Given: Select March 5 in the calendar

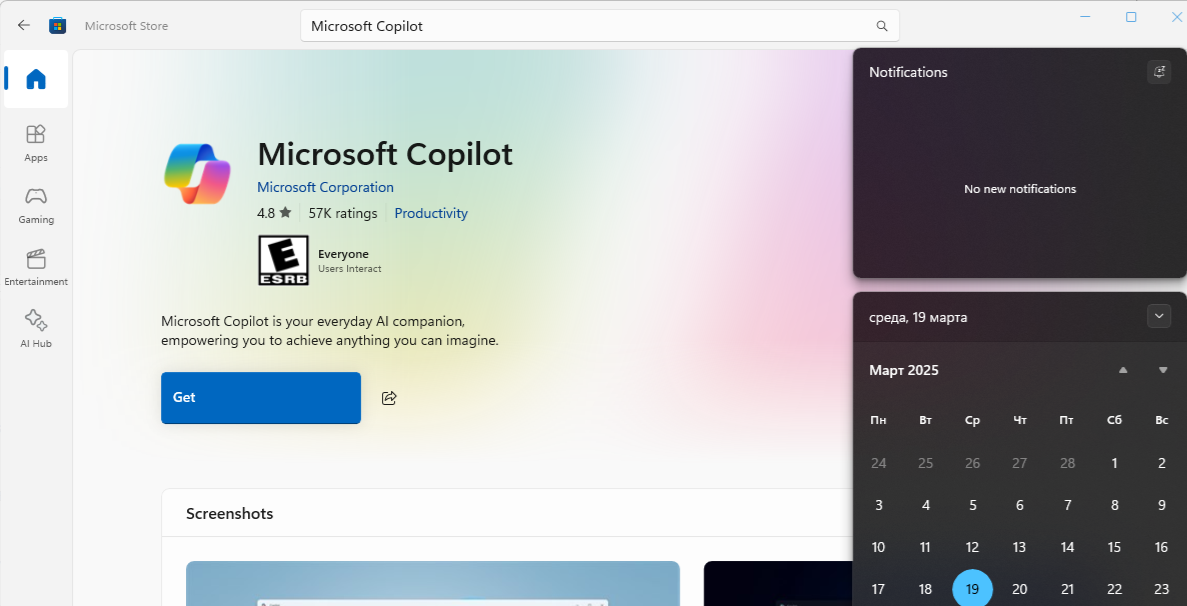Looking at the screenshot, I should click(973, 505).
